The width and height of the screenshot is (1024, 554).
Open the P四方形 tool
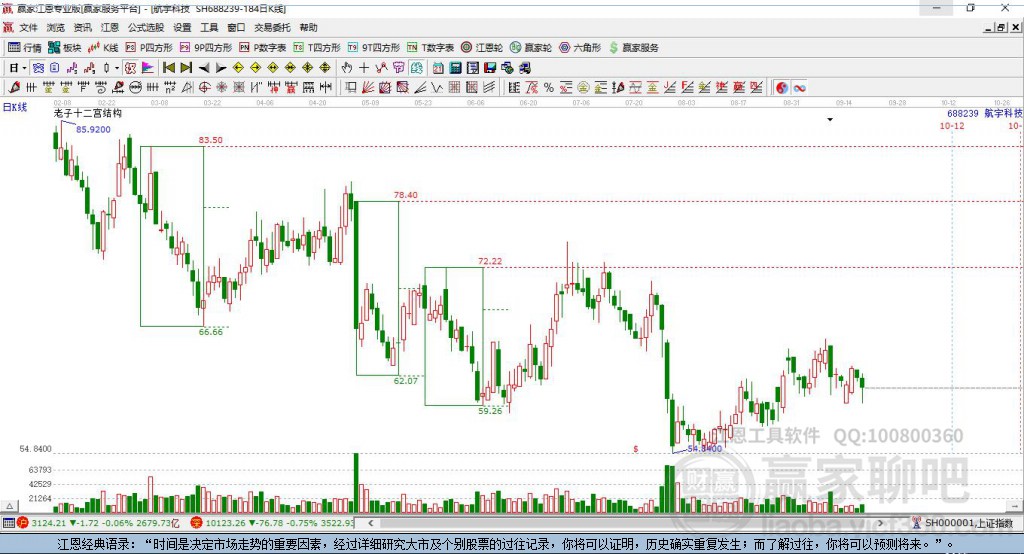pos(149,48)
